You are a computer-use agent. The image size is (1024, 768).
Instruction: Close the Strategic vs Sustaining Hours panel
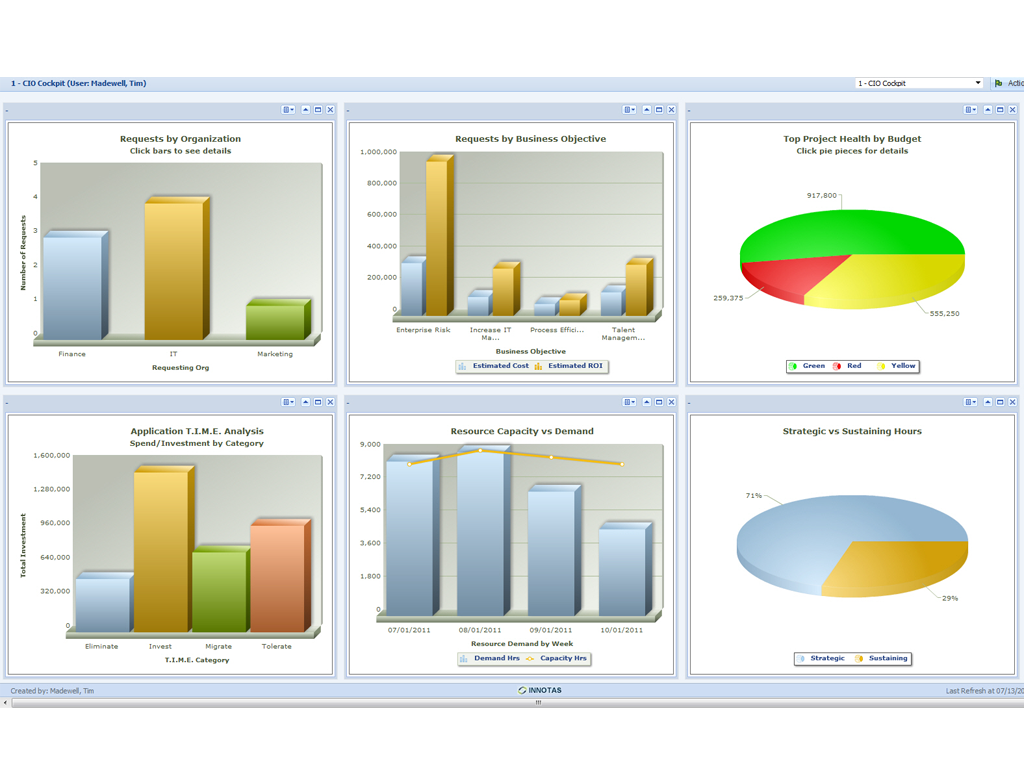[x=1012, y=402]
